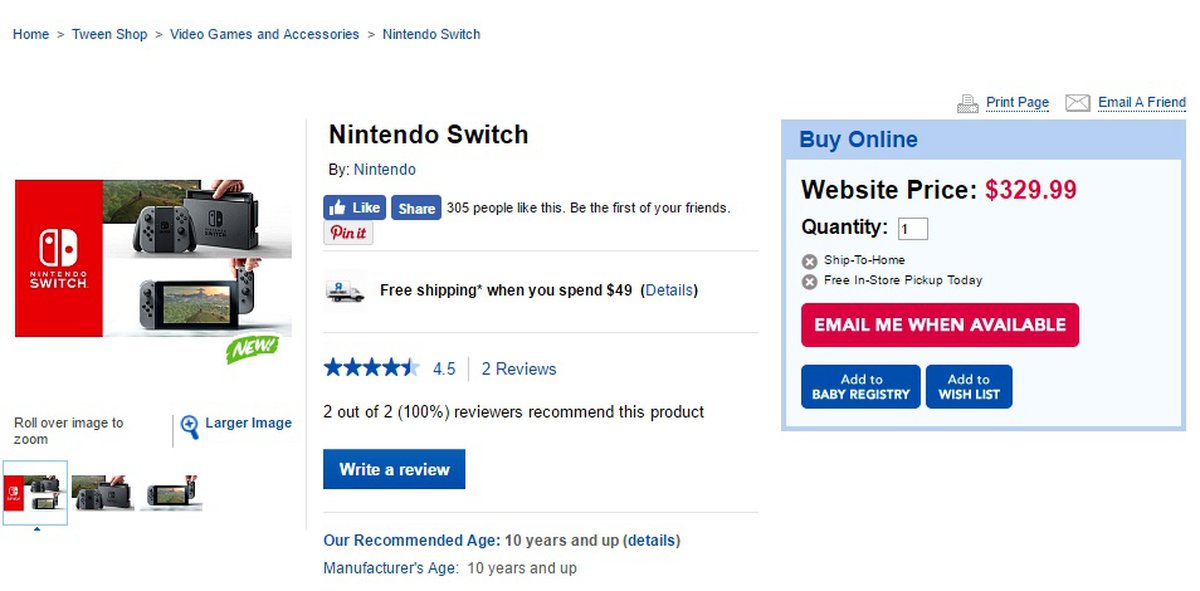Screen dimensions: 1200x591
Task: Click the printer icon beside Print Page
Action: (967, 103)
